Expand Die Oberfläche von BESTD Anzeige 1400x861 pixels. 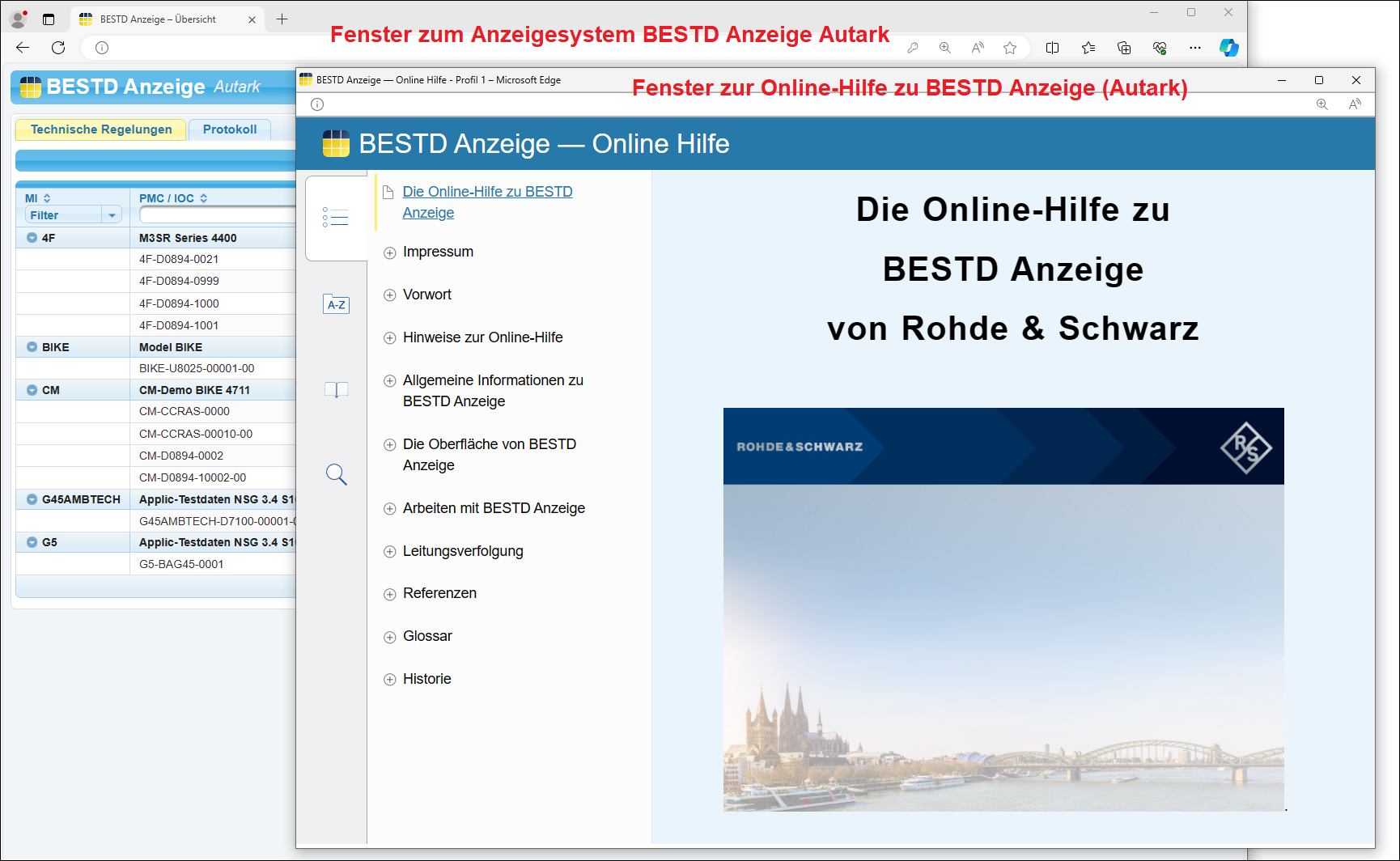point(389,445)
